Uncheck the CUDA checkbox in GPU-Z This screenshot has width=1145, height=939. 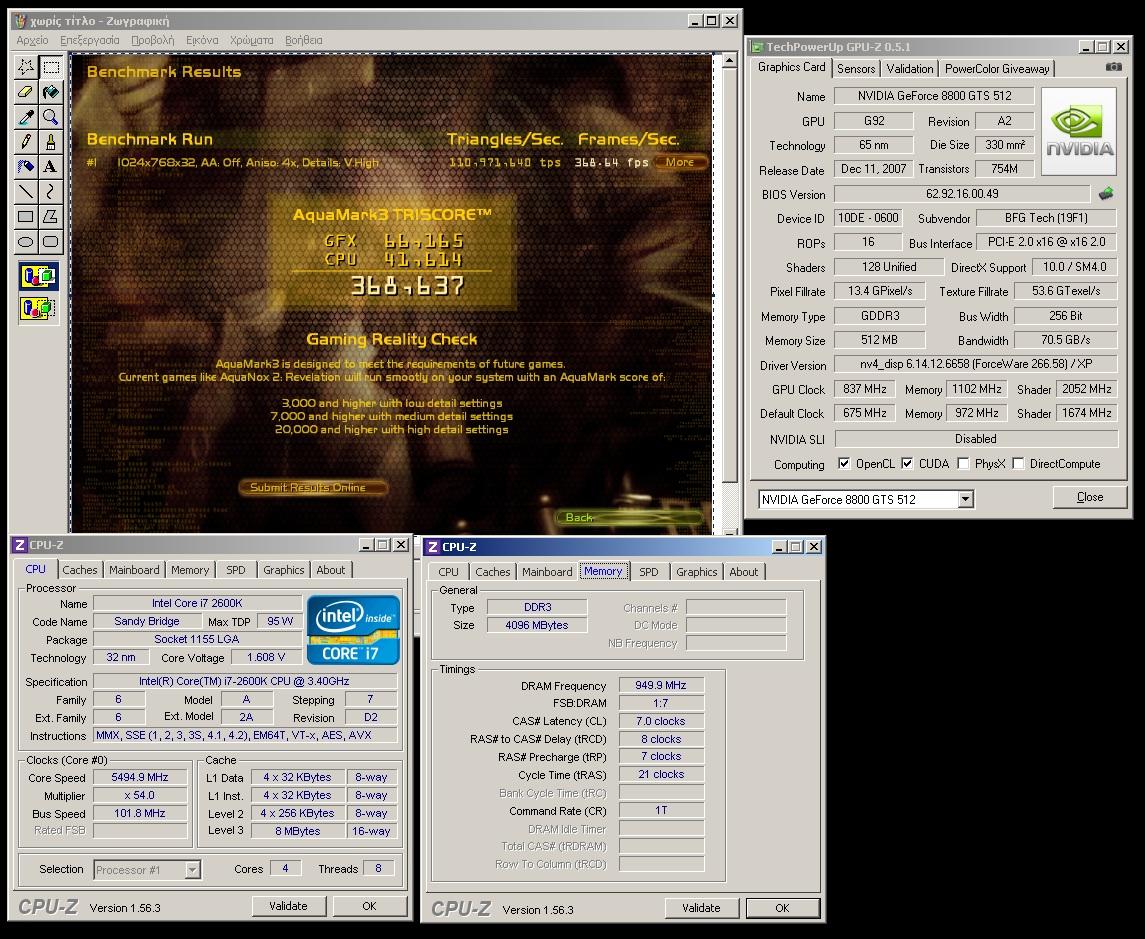click(x=907, y=464)
